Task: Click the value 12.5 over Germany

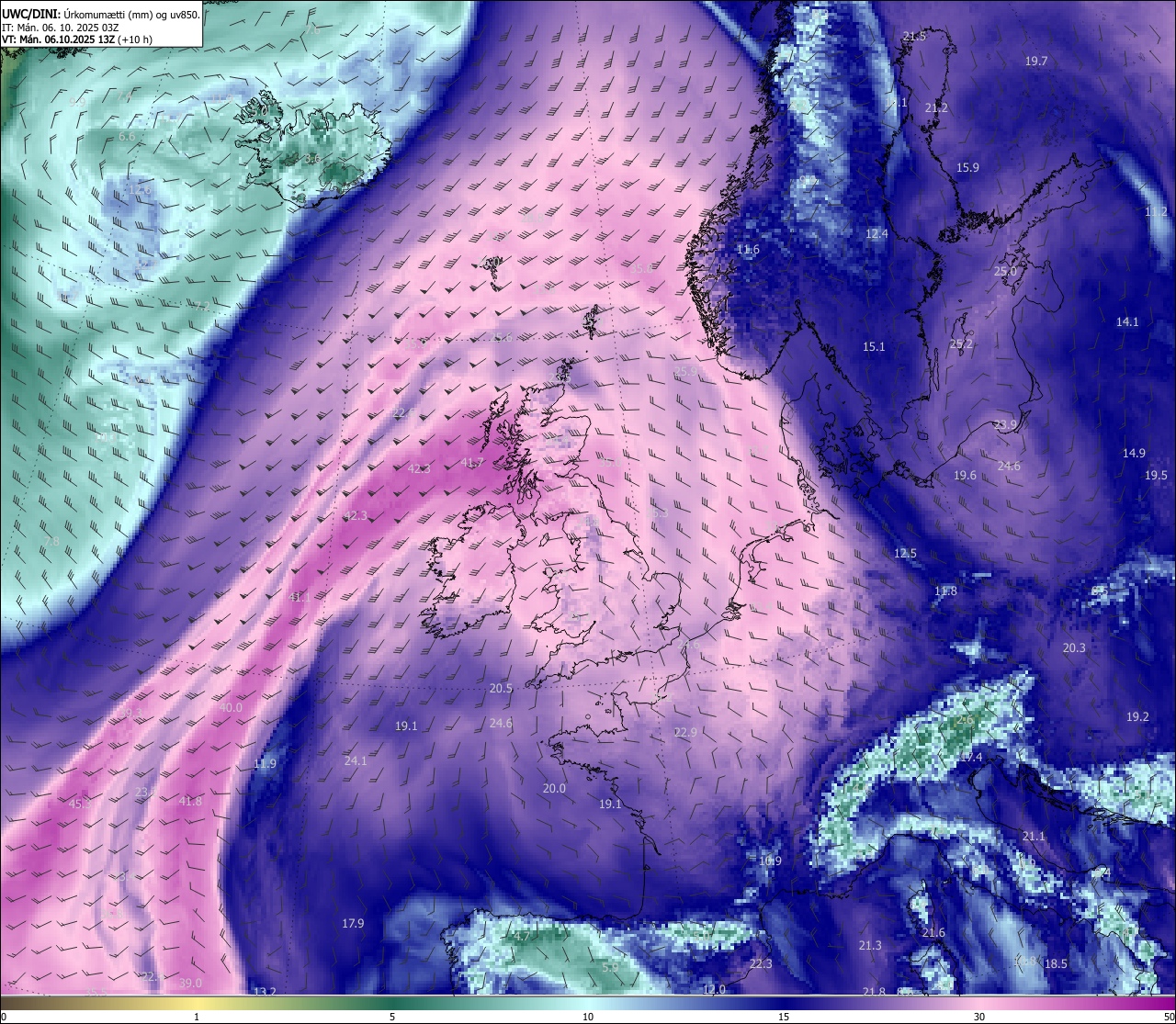Action: click(905, 553)
